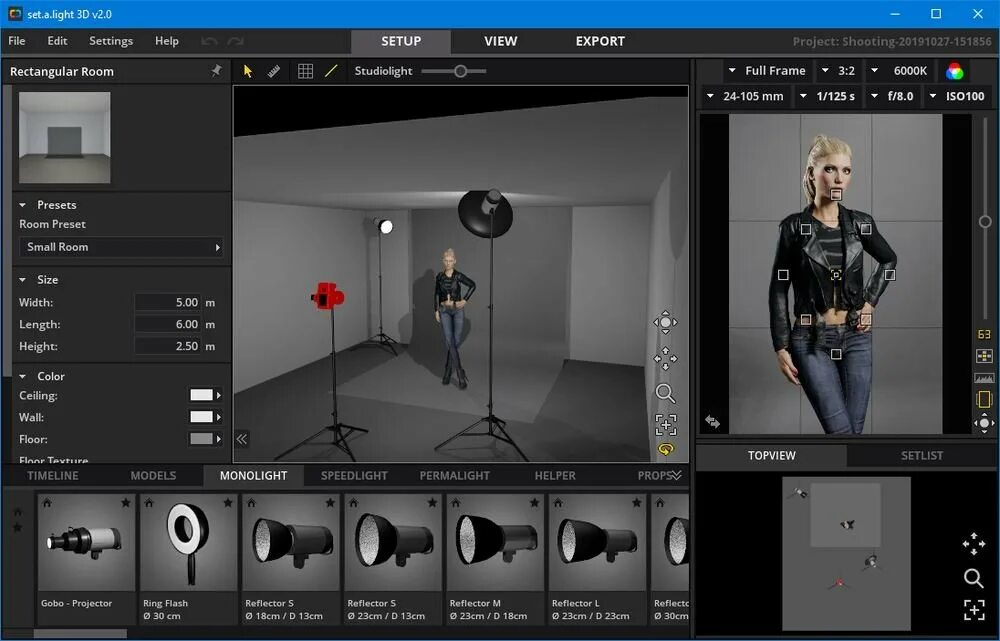This screenshot has height=641, width=1000.
Task: Click the vertical zoom slider handle by preview
Action: tap(985, 221)
